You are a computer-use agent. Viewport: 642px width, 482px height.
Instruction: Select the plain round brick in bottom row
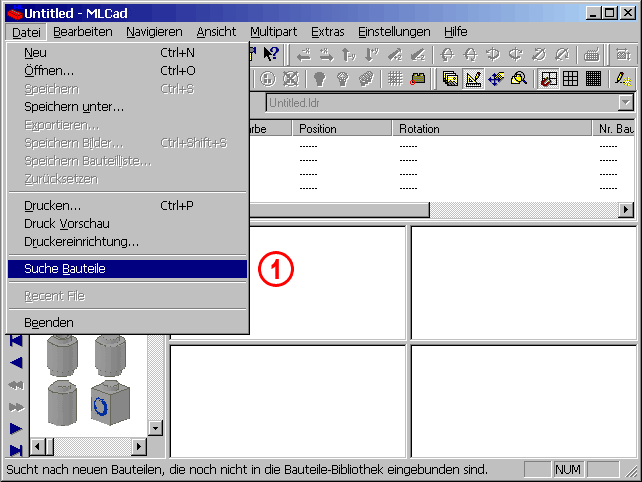[x=62, y=403]
